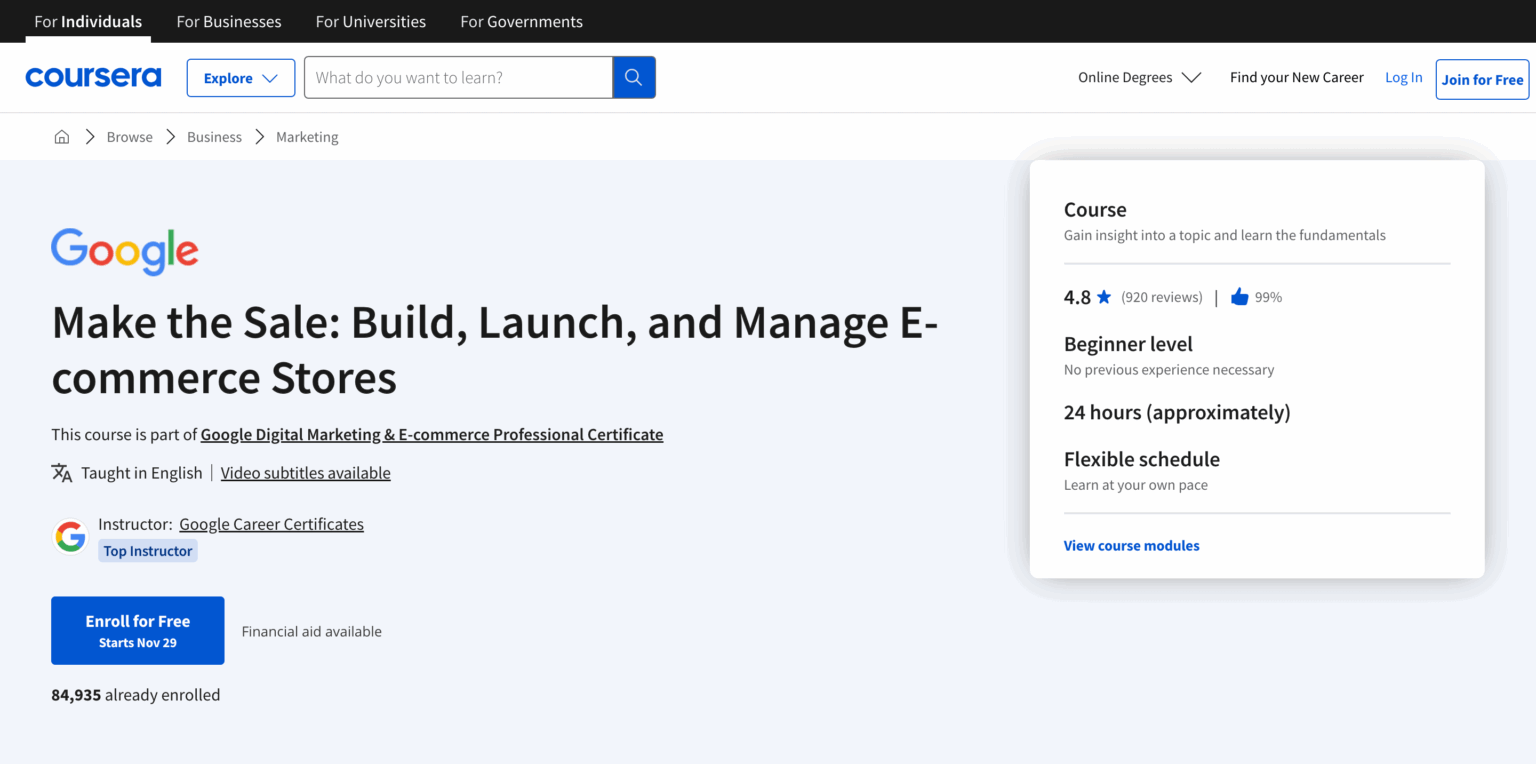
Task: Focus the 'What do you want to learn?' field
Action: (x=458, y=77)
